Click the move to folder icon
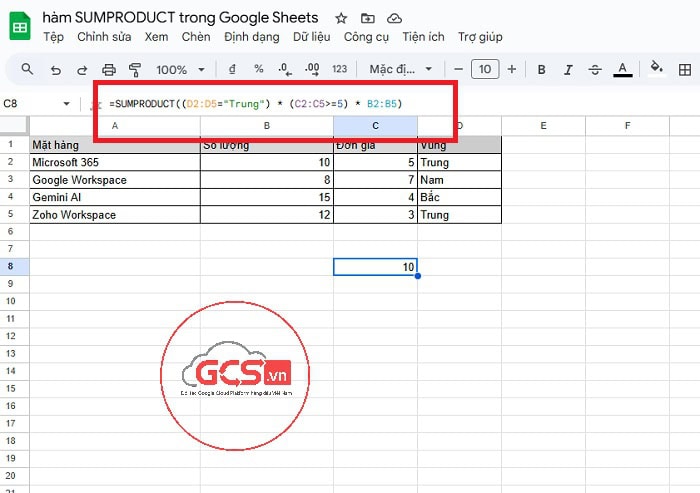 point(368,18)
